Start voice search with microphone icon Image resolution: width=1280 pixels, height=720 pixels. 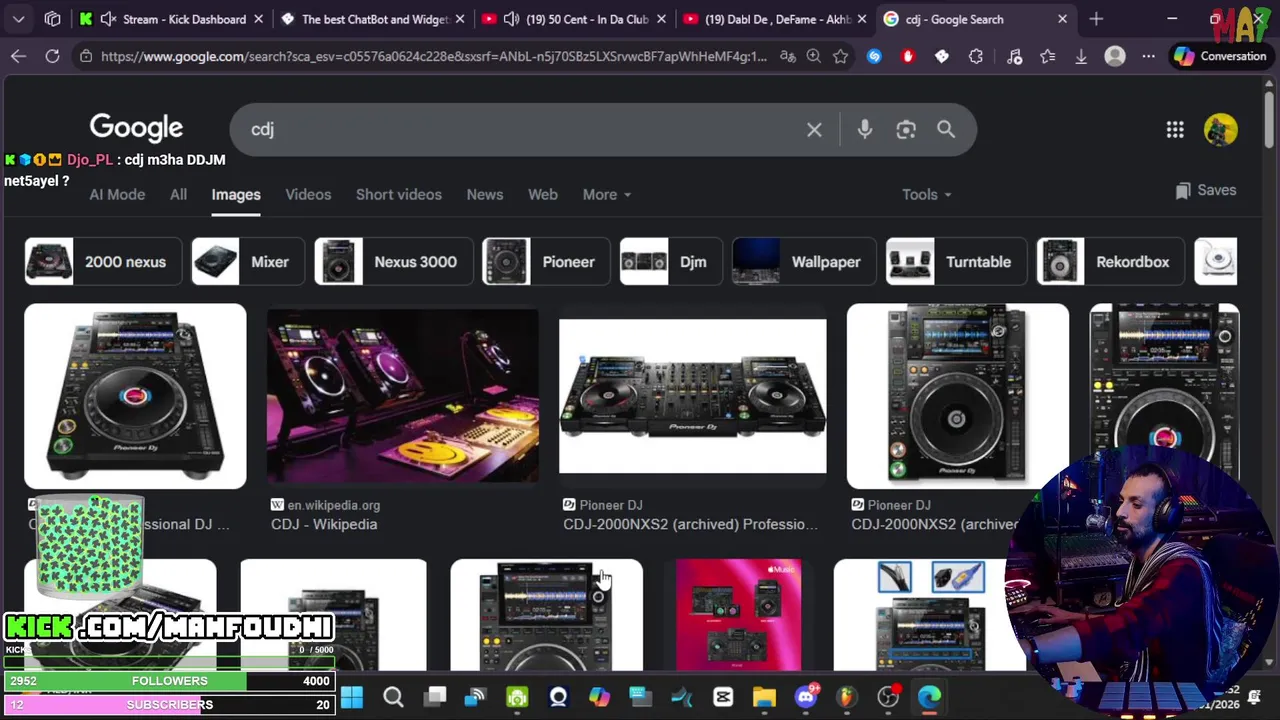tap(865, 129)
